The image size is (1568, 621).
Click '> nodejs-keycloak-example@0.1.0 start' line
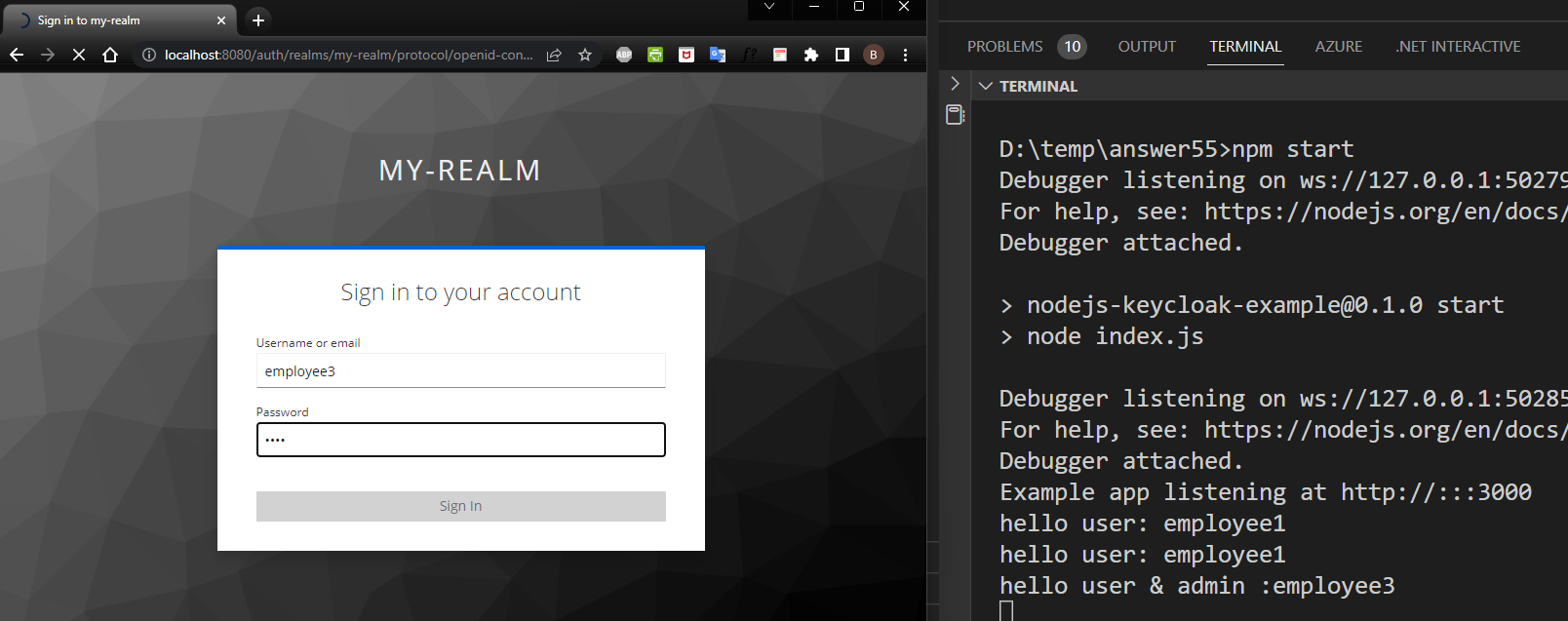point(1251,305)
